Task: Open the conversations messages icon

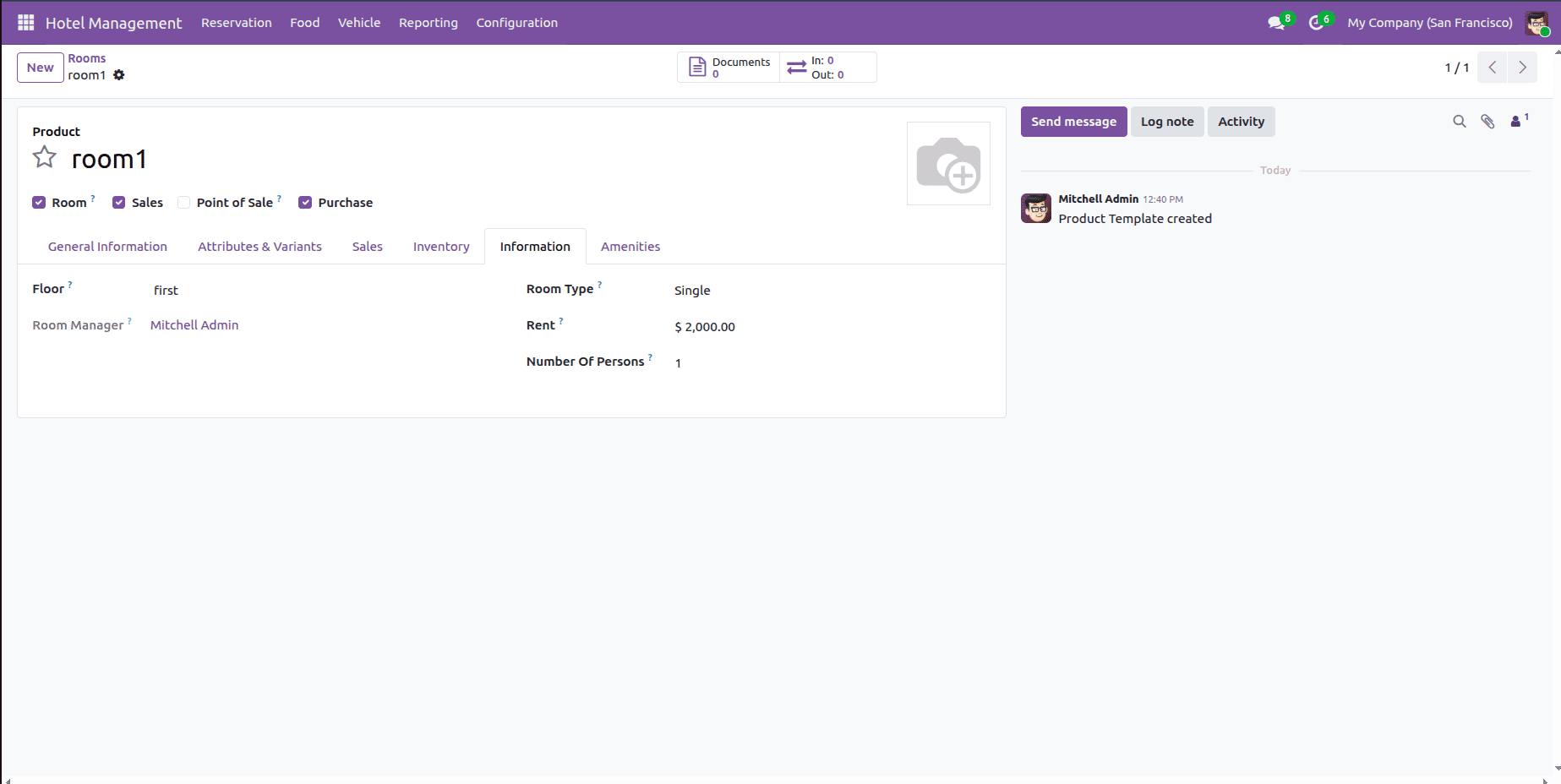Action: [x=1276, y=23]
